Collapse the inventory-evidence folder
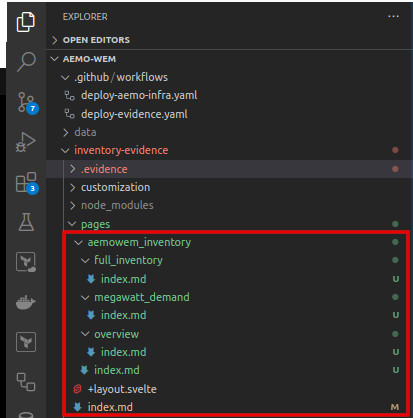 65,150
